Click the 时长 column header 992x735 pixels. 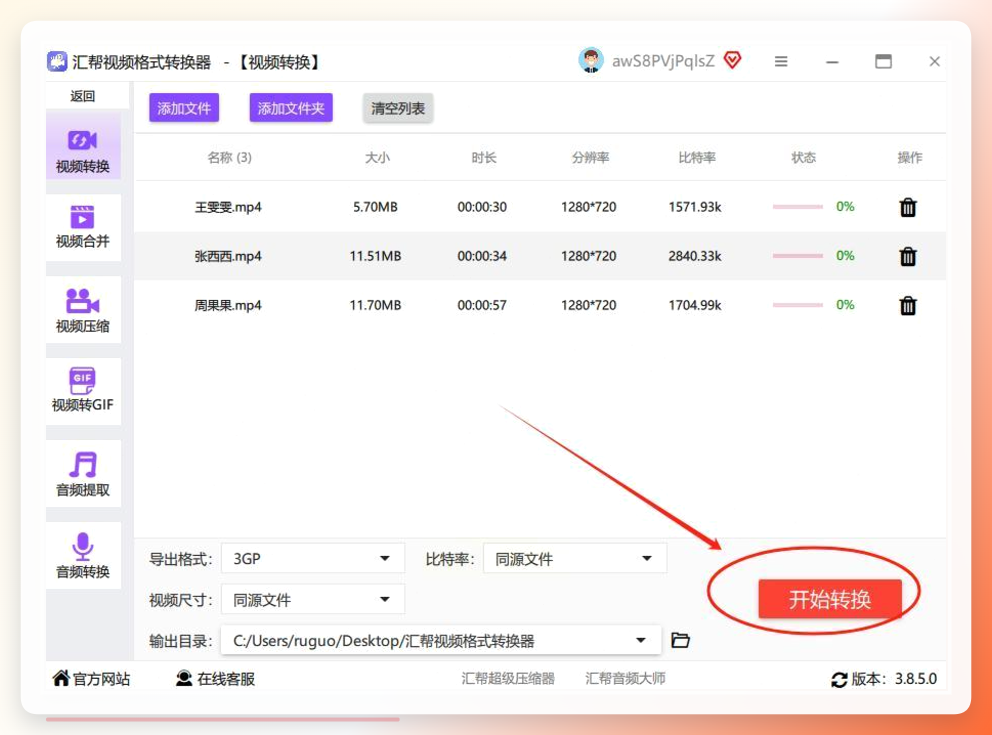coord(483,158)
